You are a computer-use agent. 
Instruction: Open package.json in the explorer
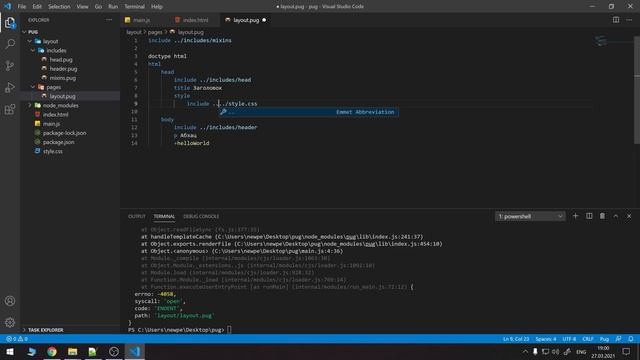(58, 142)
